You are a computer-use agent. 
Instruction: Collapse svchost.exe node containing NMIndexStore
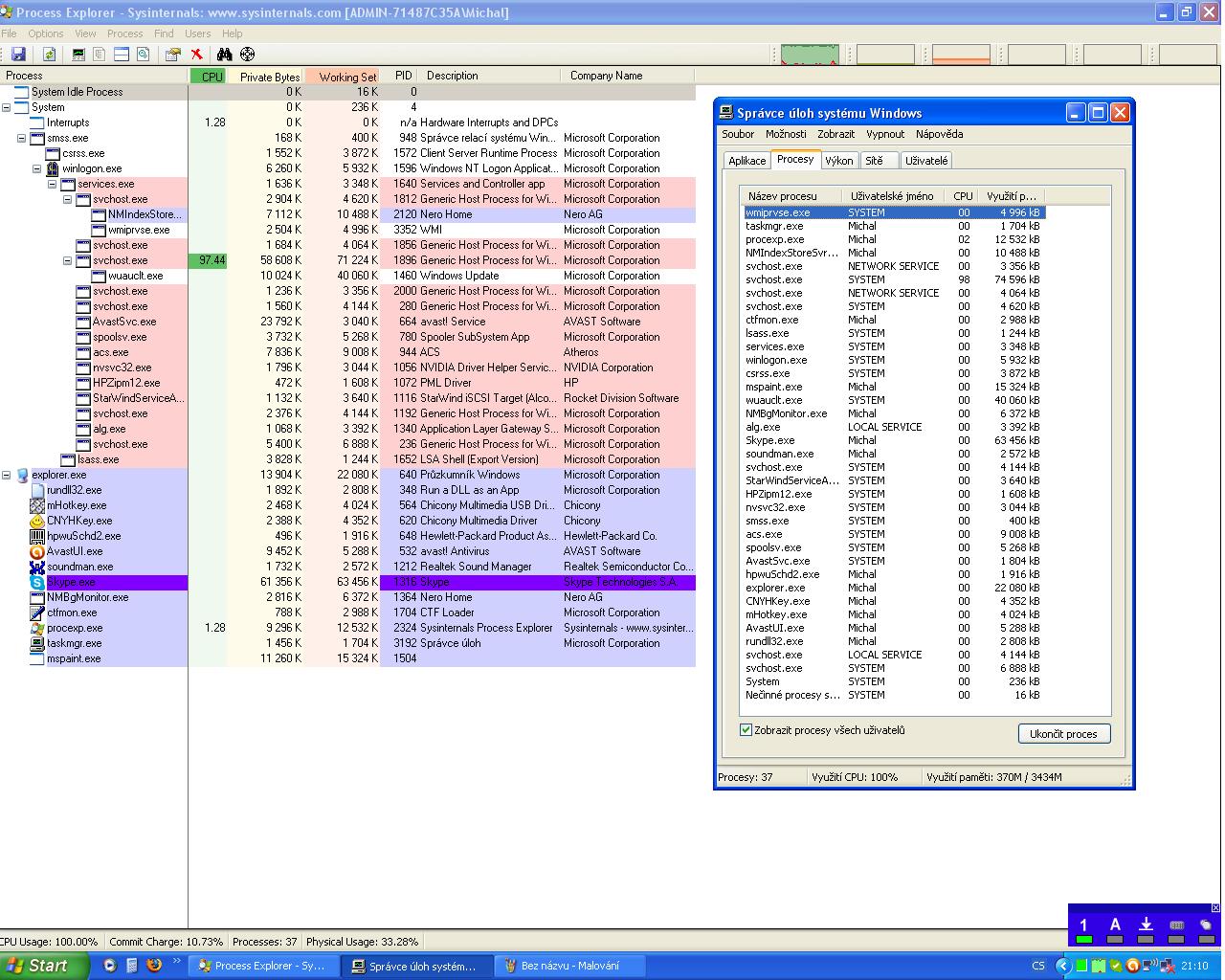[x=68, y=199]
